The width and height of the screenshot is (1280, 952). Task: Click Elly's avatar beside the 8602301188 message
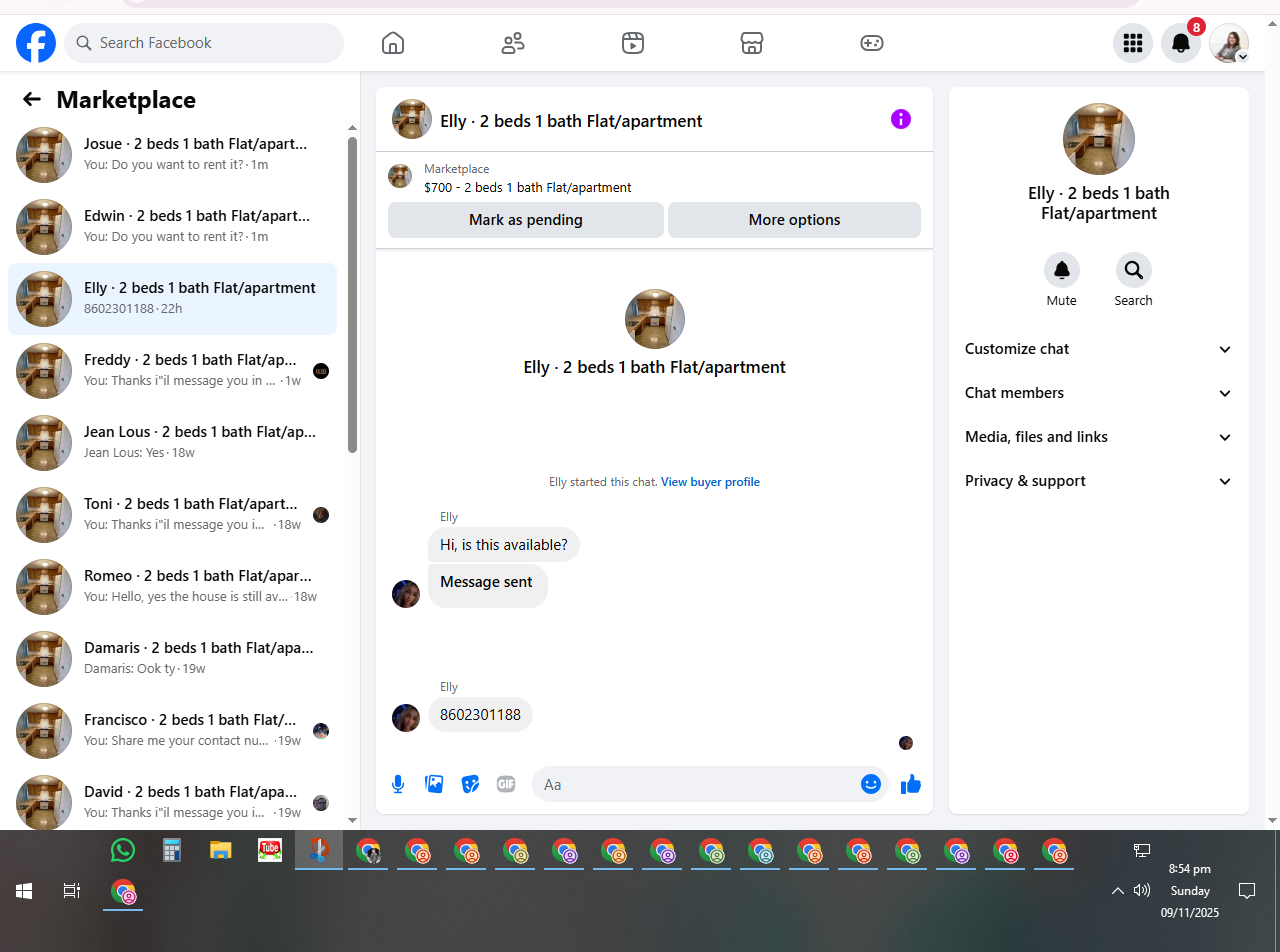(x=406, y=718)
